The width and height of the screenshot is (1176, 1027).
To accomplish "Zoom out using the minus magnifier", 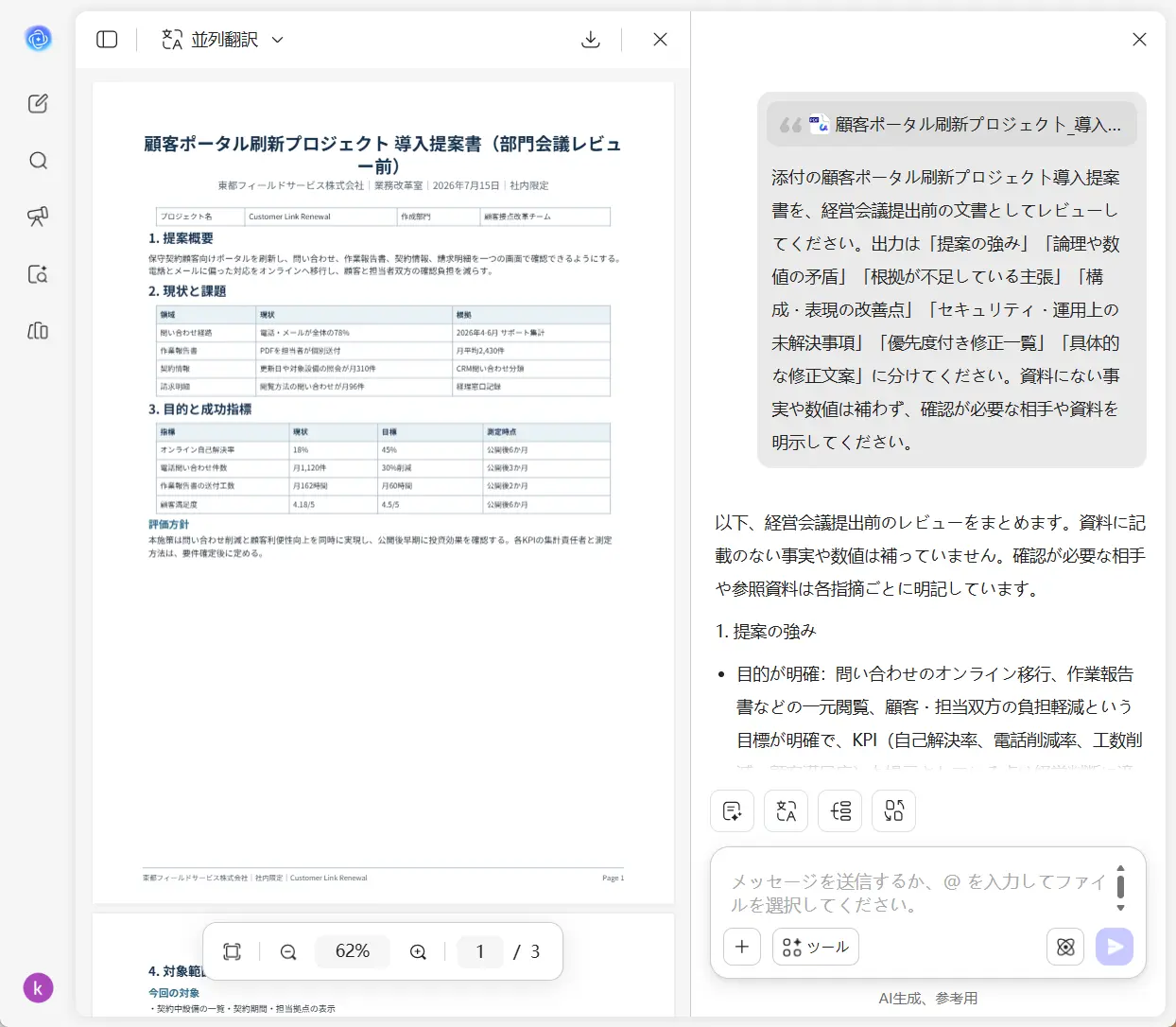I will 288,951.
